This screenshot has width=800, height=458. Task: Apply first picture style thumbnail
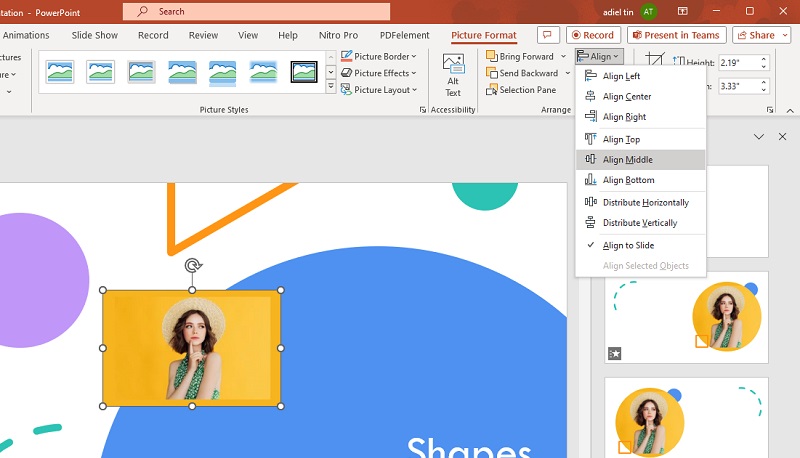(x=60, y=71)
